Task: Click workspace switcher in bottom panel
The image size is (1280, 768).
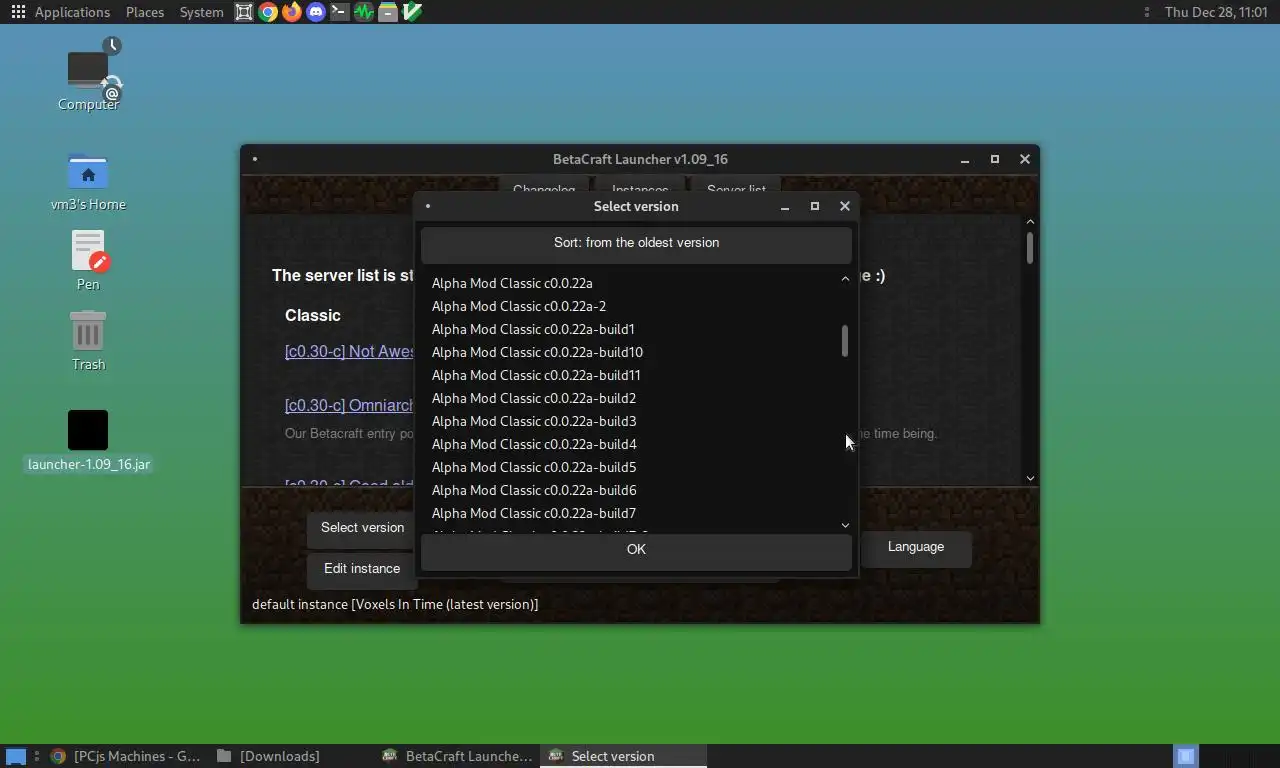Action: click(x=1185, y=756)
